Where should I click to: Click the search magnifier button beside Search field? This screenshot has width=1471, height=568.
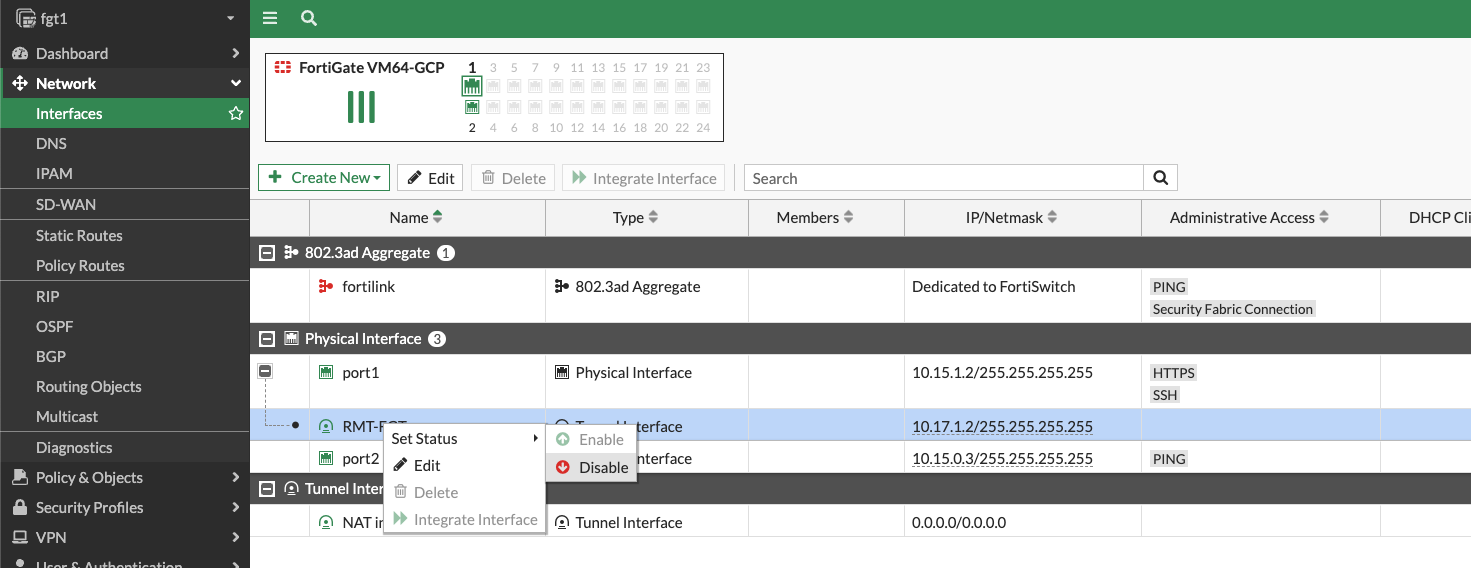[x=1161, y=178]
